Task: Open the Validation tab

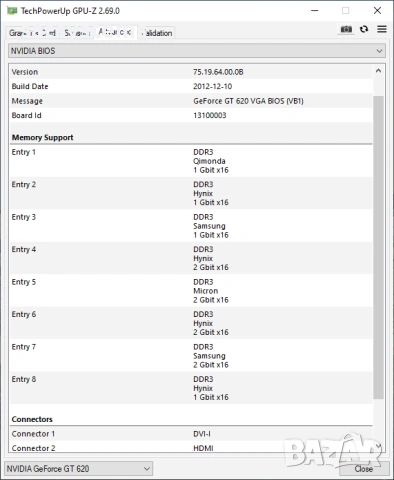Action: coord(156,33)
